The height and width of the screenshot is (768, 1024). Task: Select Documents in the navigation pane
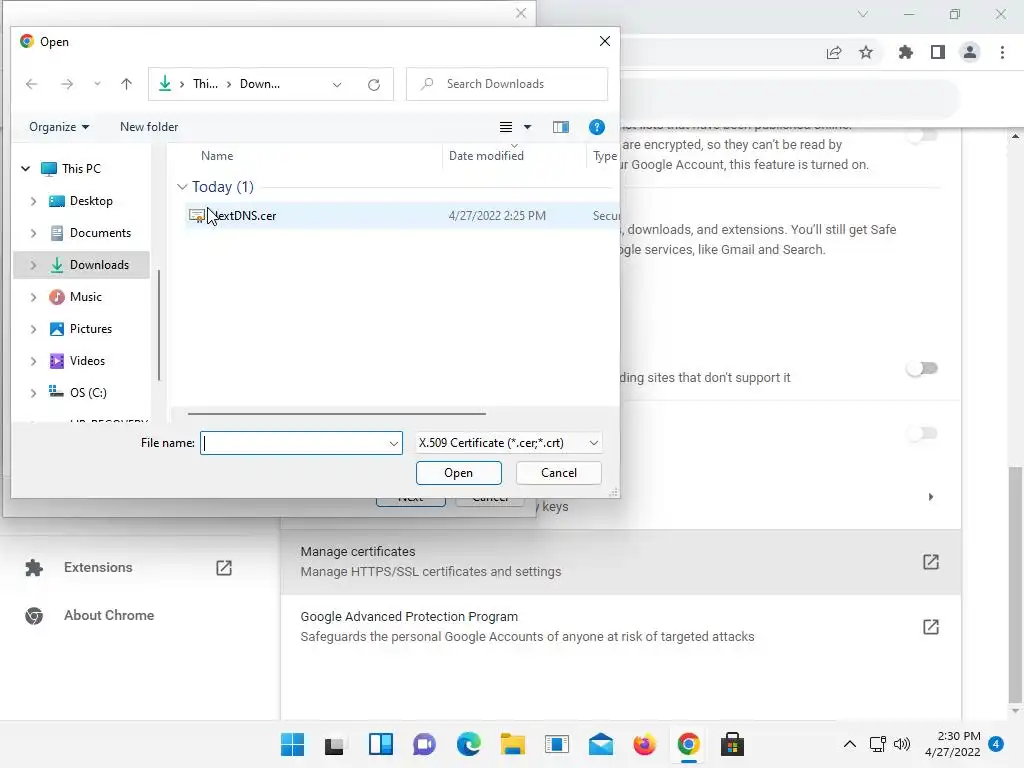[100, 232]
